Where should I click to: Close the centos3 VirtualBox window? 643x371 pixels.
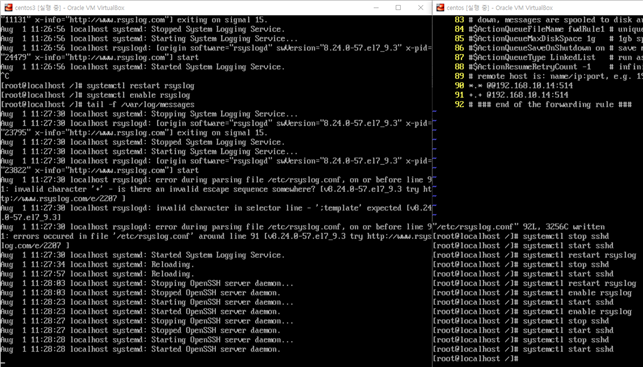point(420,7)
